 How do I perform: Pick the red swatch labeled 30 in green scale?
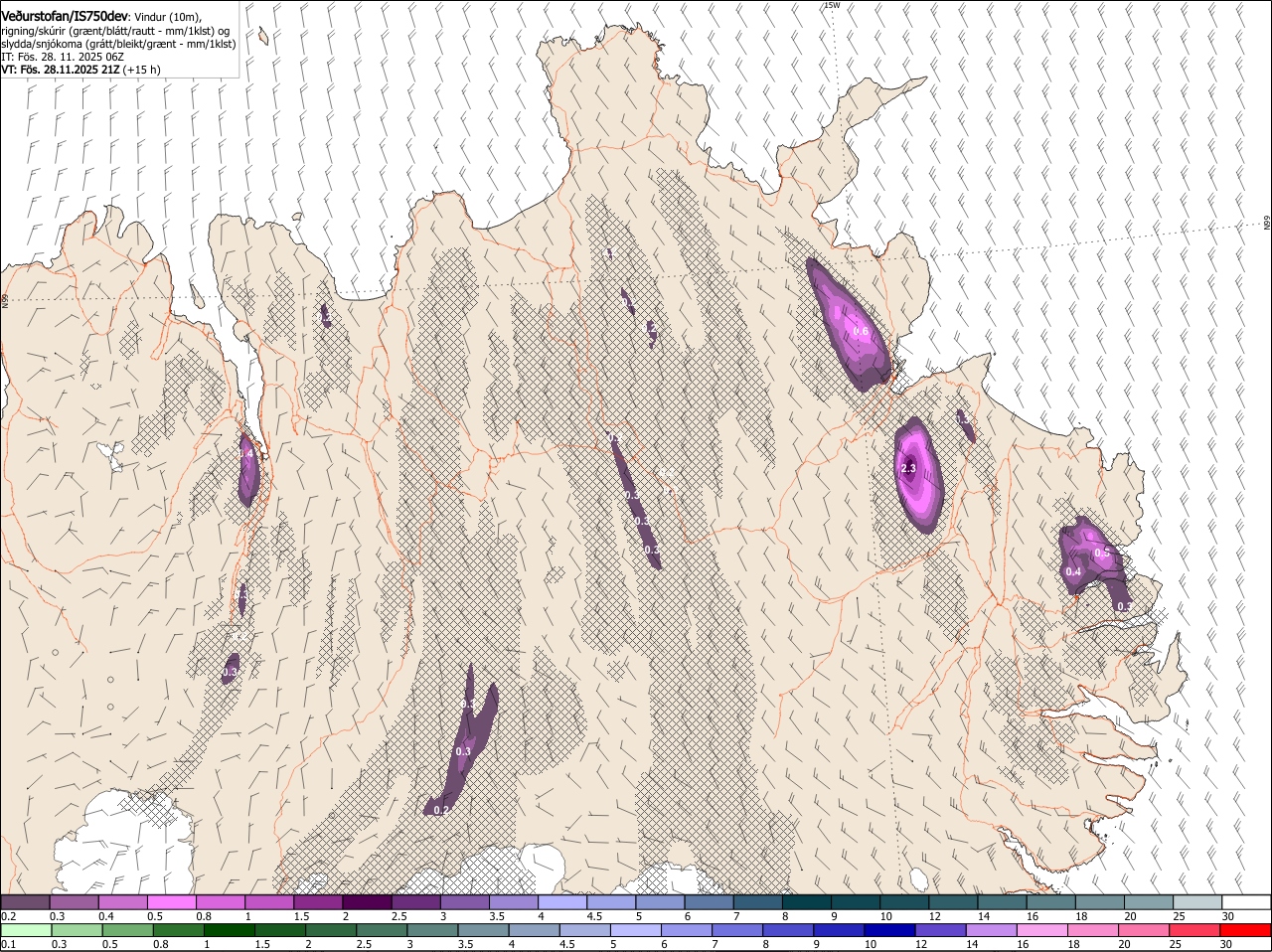(1245, 930)
